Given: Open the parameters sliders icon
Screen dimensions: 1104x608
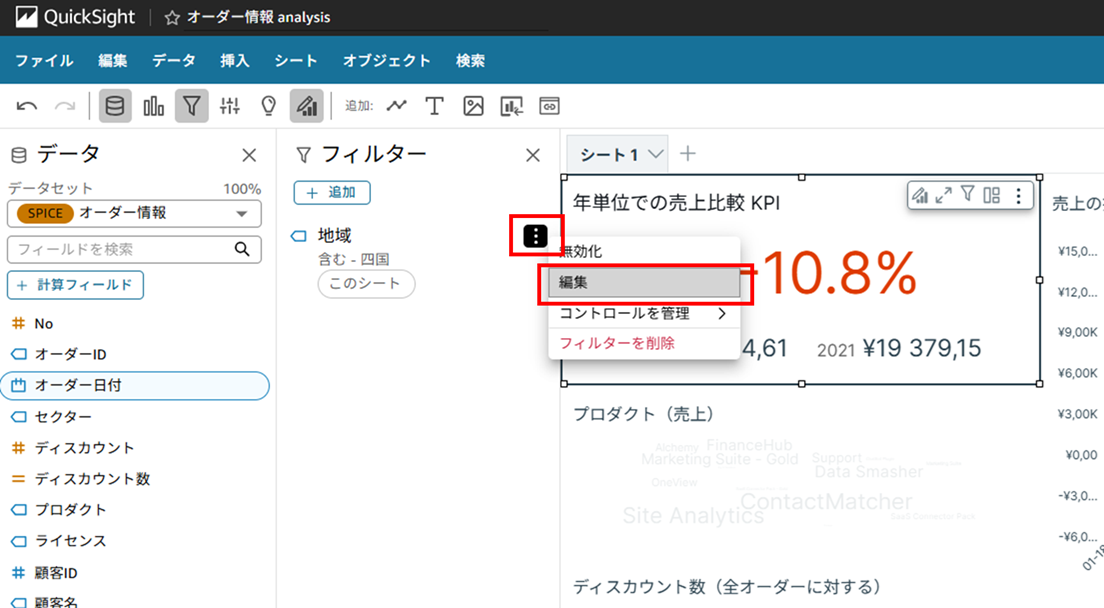Looking at the screenshot, I should coord(230,106).
